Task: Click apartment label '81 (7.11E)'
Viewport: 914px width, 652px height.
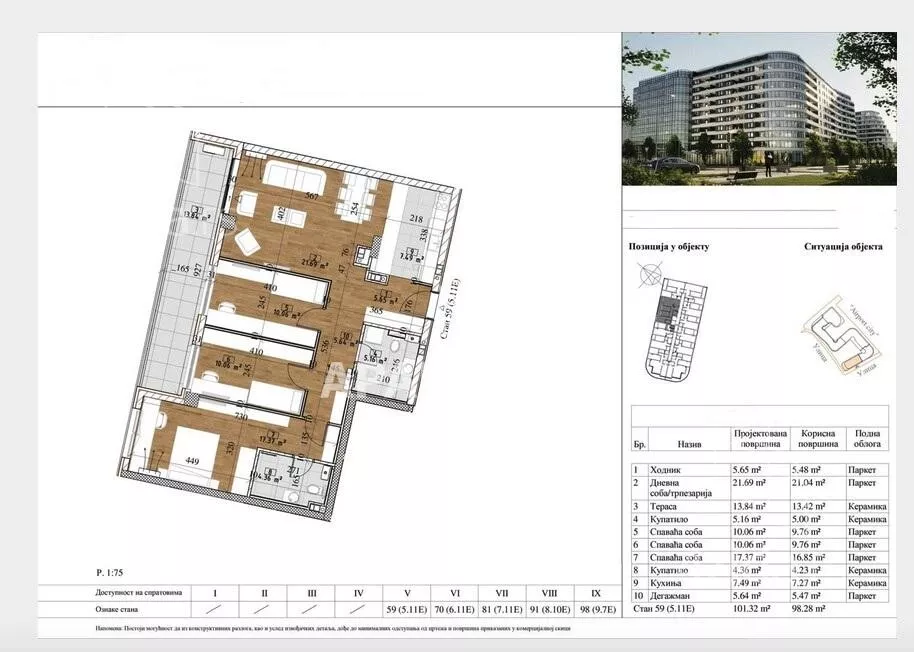Action: coord(502,610)
